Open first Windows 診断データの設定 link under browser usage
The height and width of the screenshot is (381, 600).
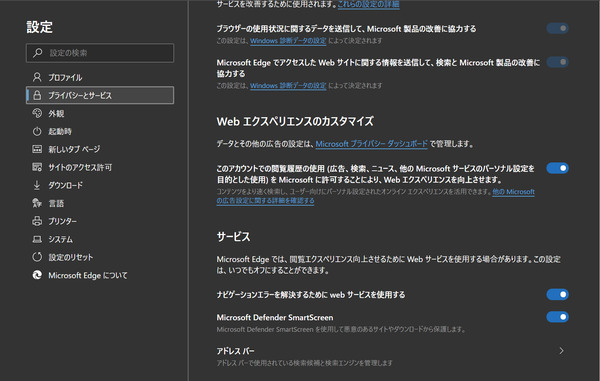[x=288, y=41]
